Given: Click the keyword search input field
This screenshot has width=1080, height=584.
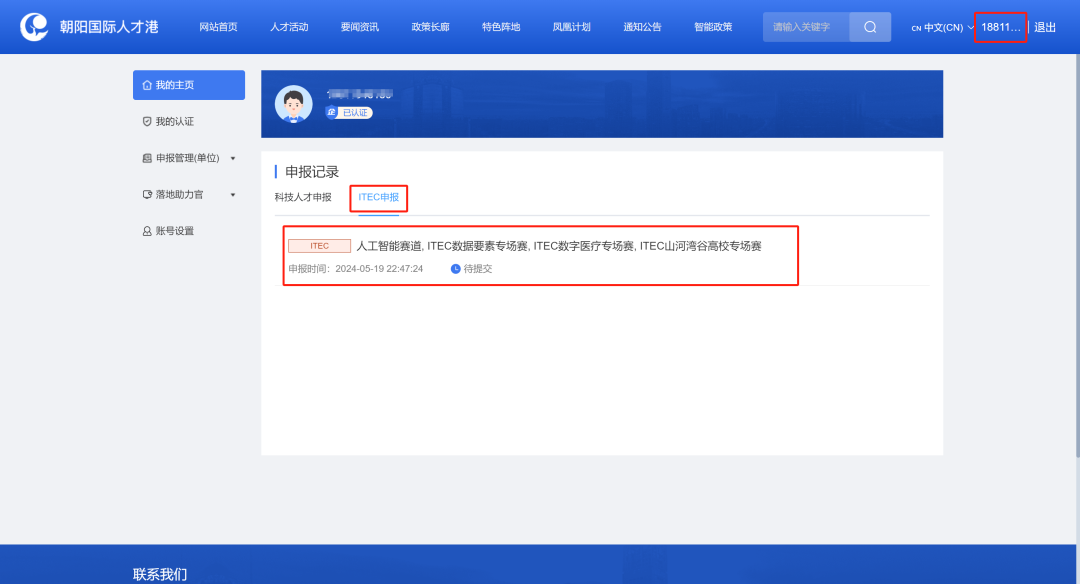Looking at the screenshot, I should [x=806, y=27].
